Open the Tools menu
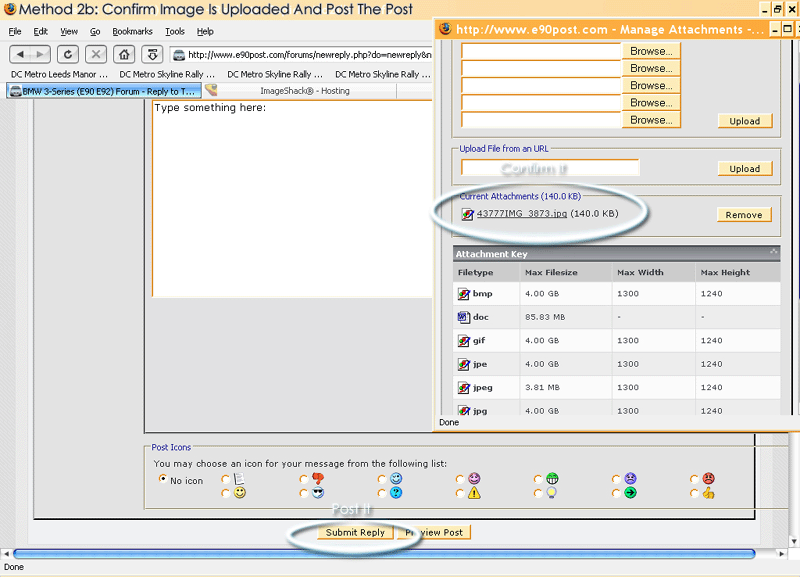 [174, 32]
